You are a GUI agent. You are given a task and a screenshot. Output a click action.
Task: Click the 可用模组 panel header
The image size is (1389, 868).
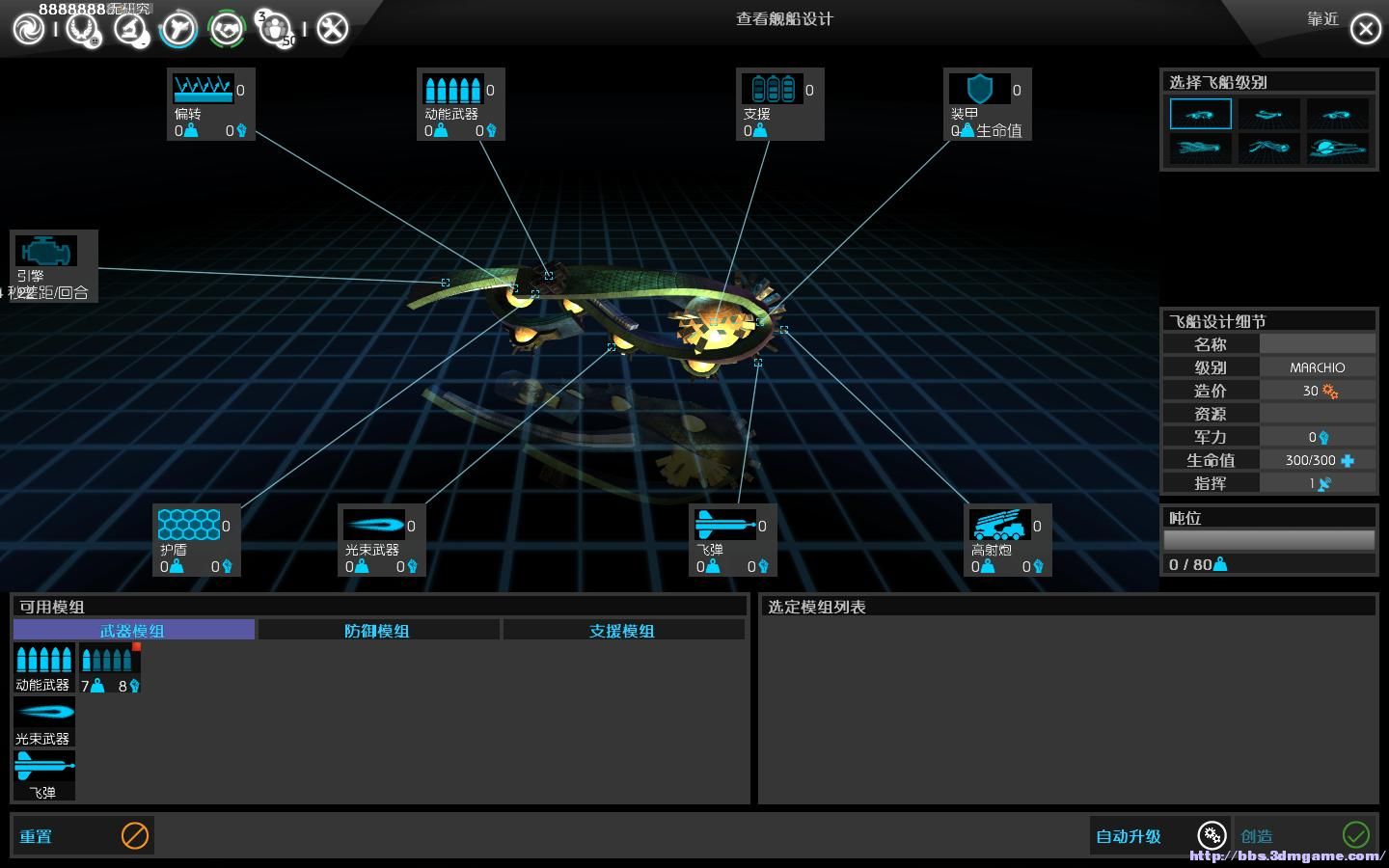pos(379,607)
